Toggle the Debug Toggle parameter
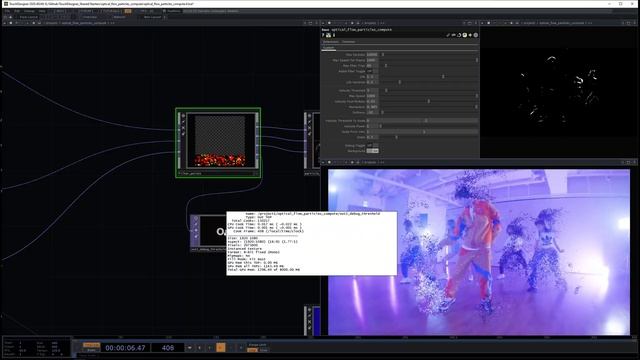The height and width of the screenshot is (360, 640). point(372,145)
